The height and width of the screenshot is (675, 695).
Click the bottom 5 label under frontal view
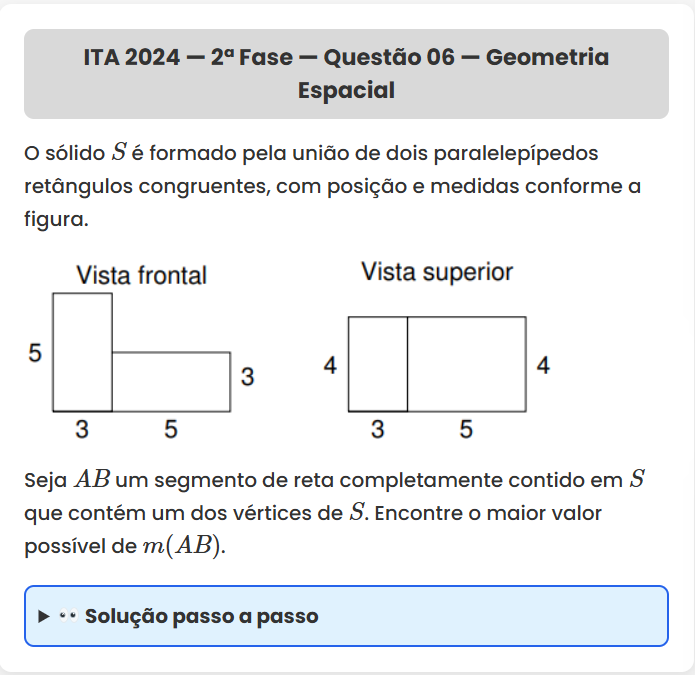click(171, 430)
